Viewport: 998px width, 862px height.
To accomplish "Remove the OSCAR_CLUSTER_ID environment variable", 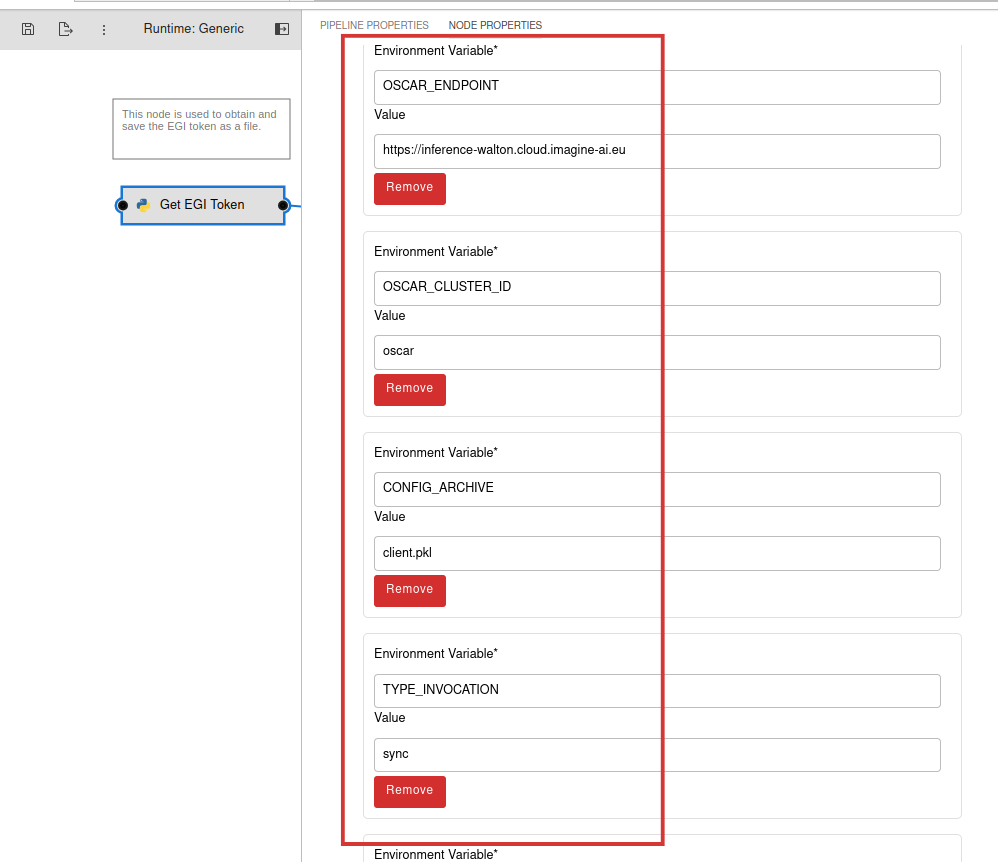I will coord(410,389).
